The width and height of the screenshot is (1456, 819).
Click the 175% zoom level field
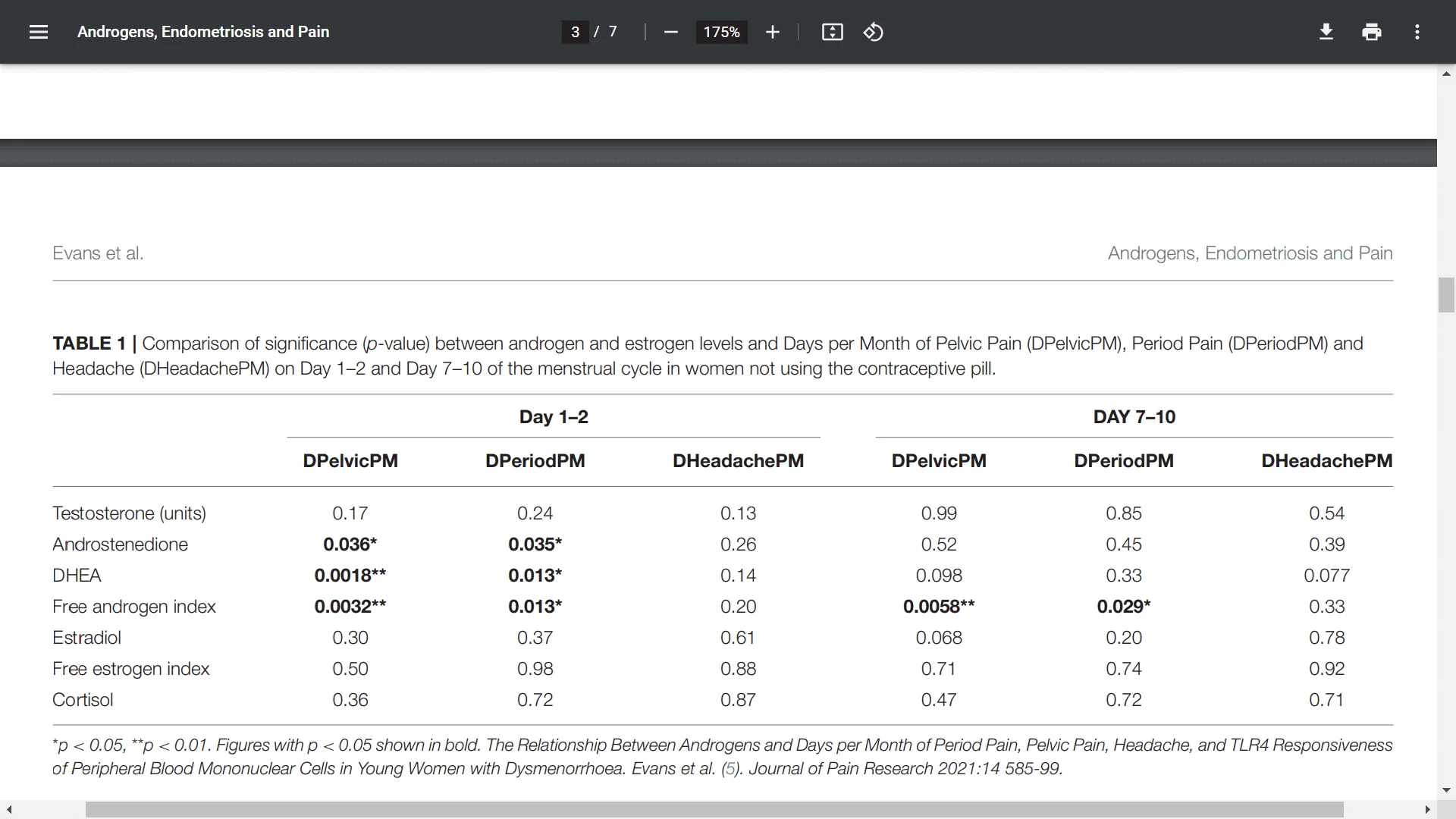[x=721, y=32]
